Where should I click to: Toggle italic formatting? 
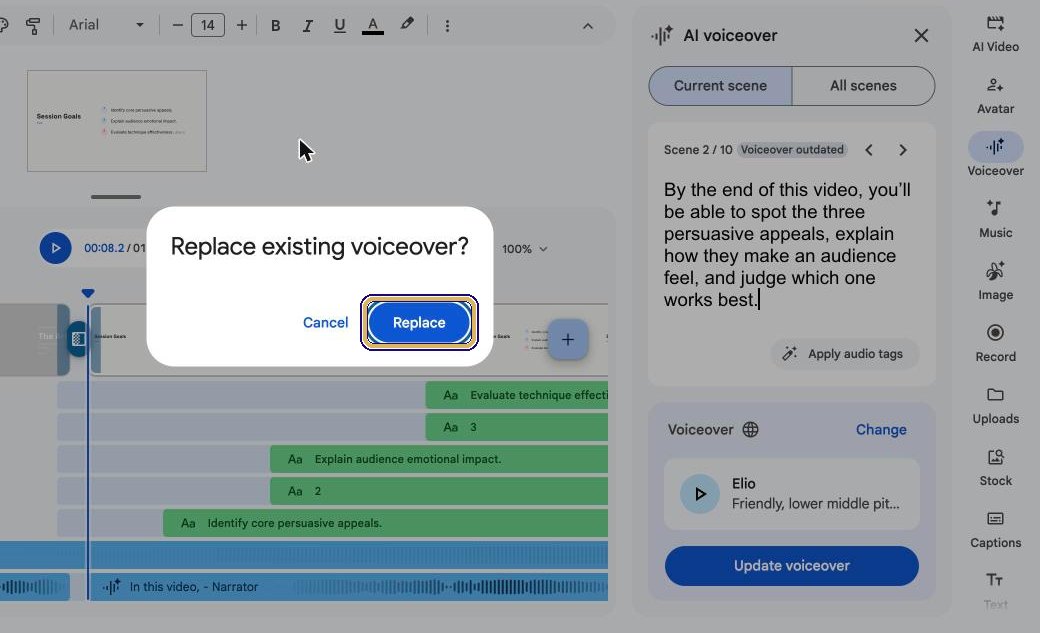[307, 26]
